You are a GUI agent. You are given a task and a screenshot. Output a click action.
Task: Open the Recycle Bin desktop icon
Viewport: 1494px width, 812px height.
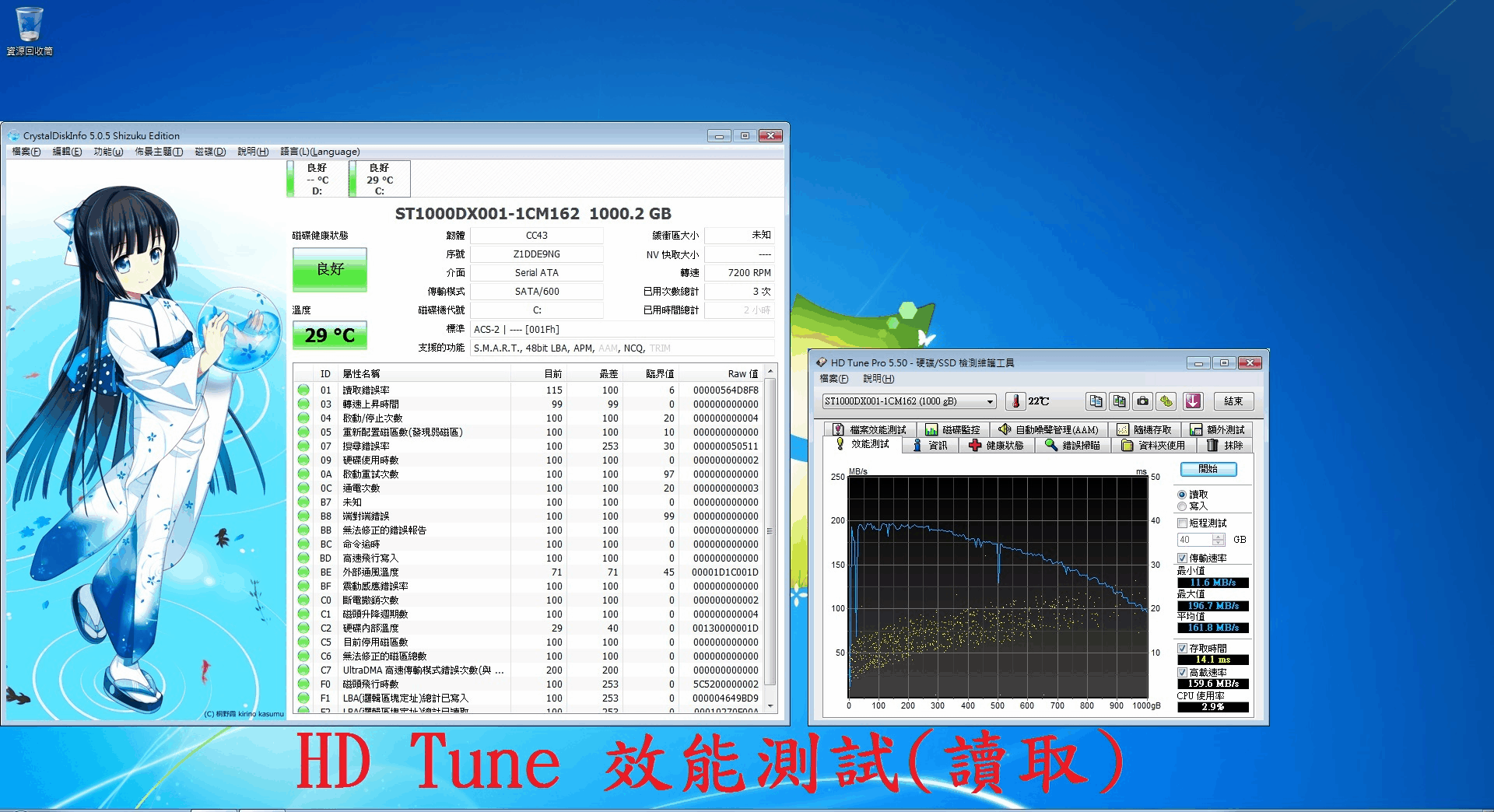coord(30,31)
